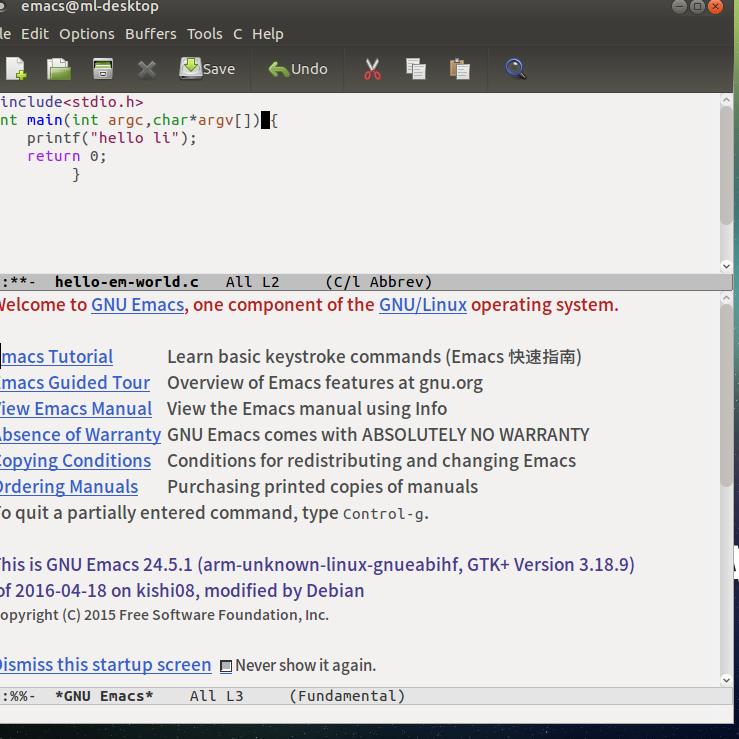Viewport: 739px width, 739px height.
Task: Click the startup screen pane's scrollbar track
Action: pyautogui.click(x=726, y=480)
